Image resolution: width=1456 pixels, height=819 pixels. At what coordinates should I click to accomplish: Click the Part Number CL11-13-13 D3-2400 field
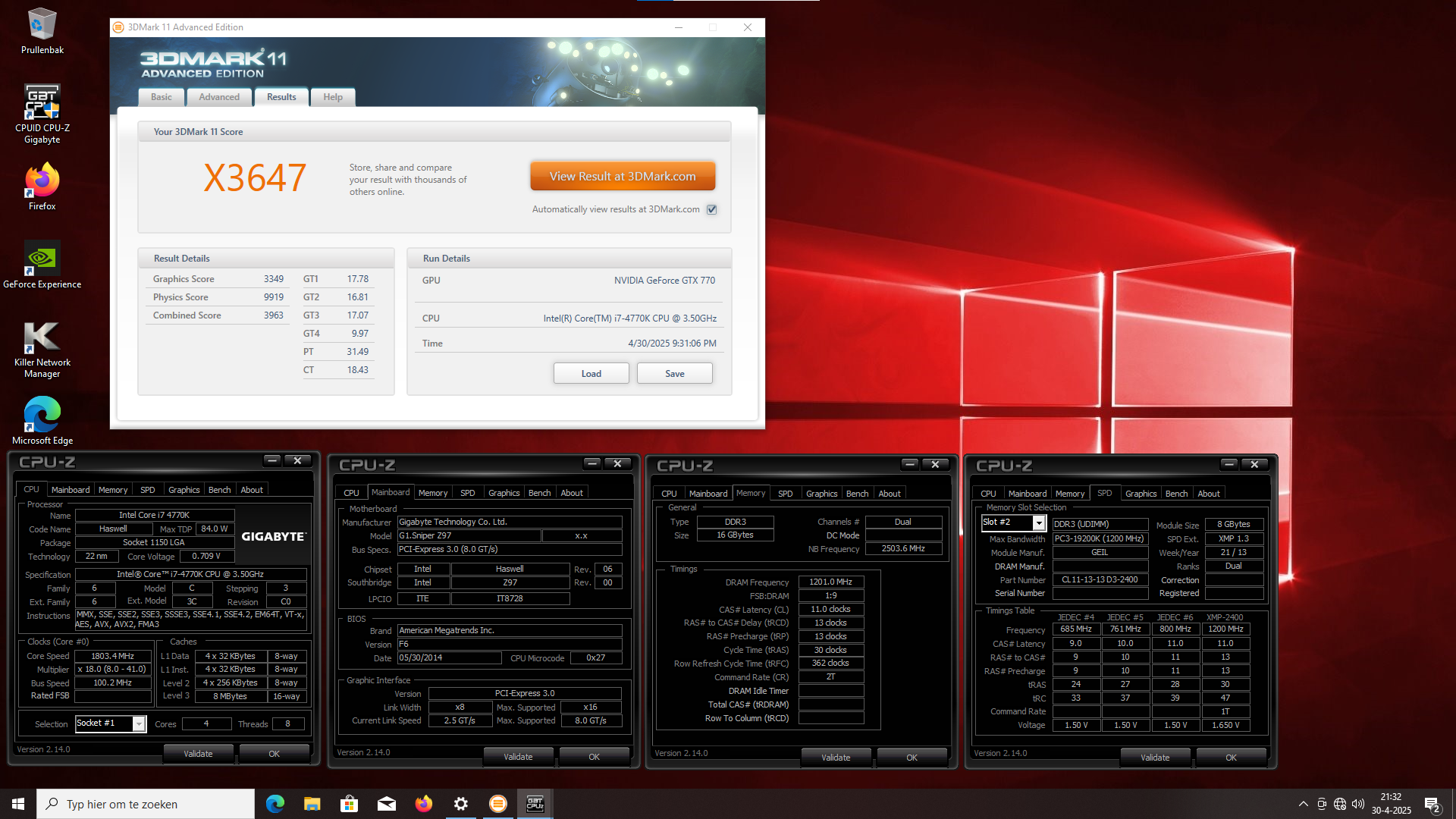tap(1100, 580)
